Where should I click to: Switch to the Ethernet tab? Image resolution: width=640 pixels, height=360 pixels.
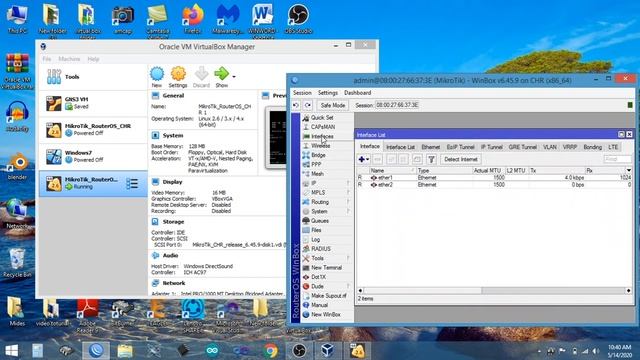tap(431, 147)
